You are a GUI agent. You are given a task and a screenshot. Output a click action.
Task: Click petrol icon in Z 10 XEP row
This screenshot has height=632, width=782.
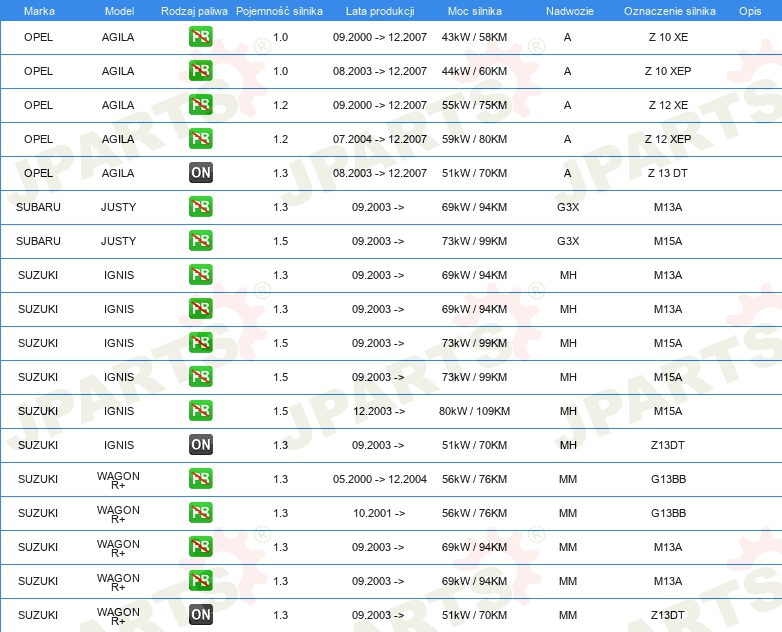click(200, 71)
